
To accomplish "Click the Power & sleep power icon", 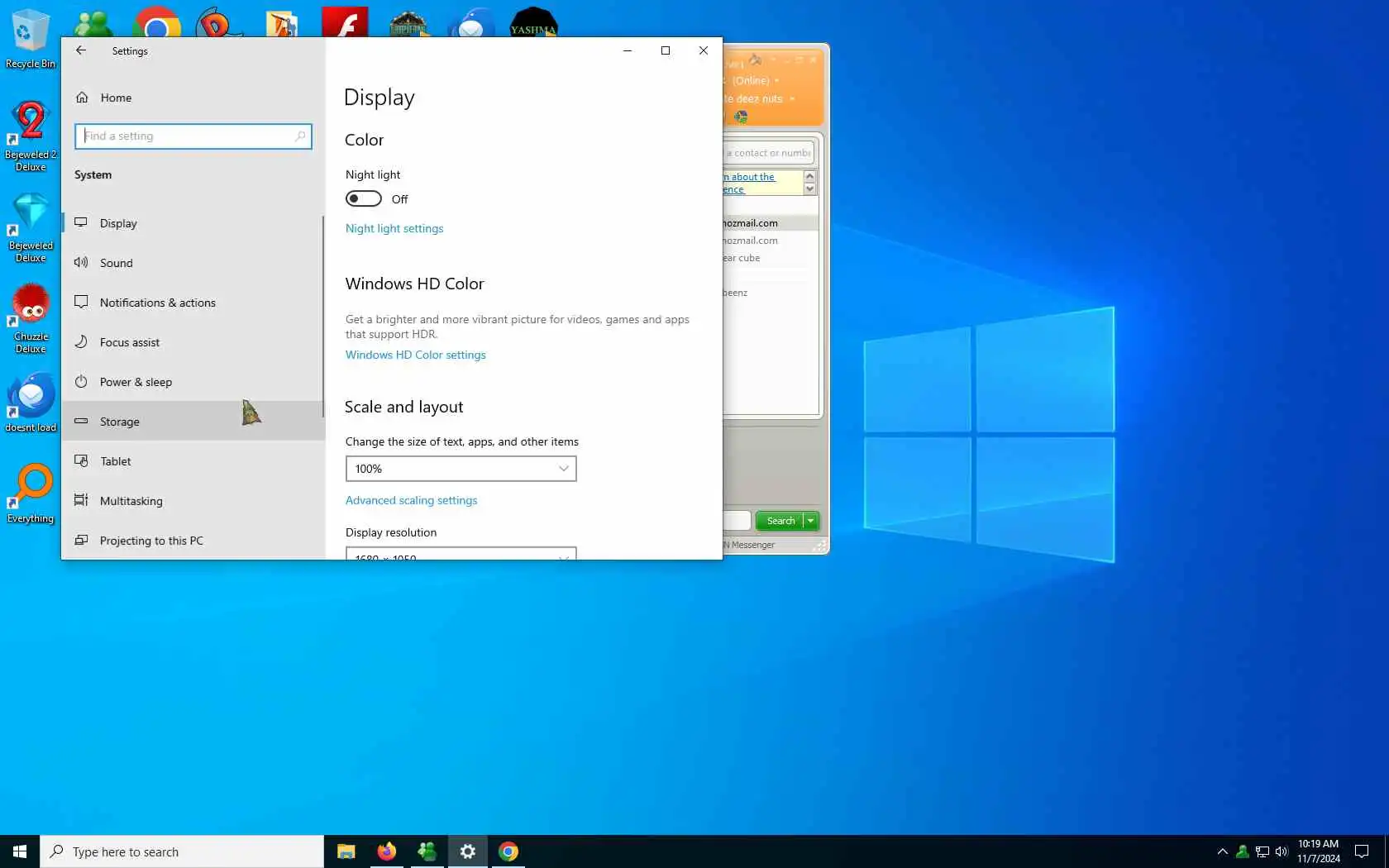I will 81,382.
